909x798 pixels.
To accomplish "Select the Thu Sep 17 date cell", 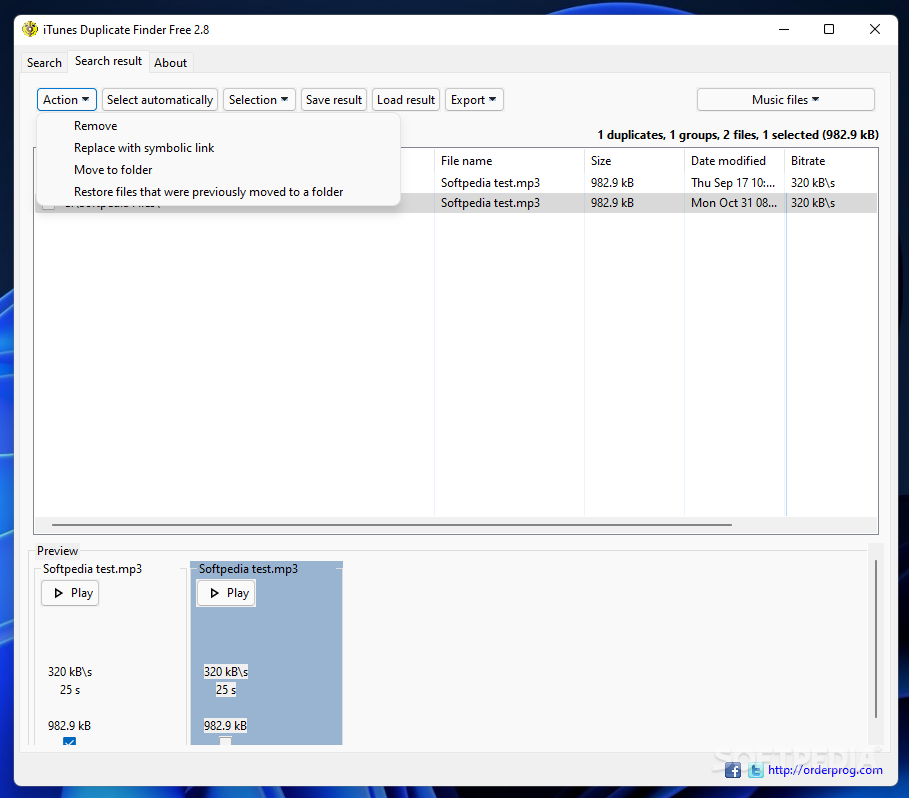I will [733, 183].
